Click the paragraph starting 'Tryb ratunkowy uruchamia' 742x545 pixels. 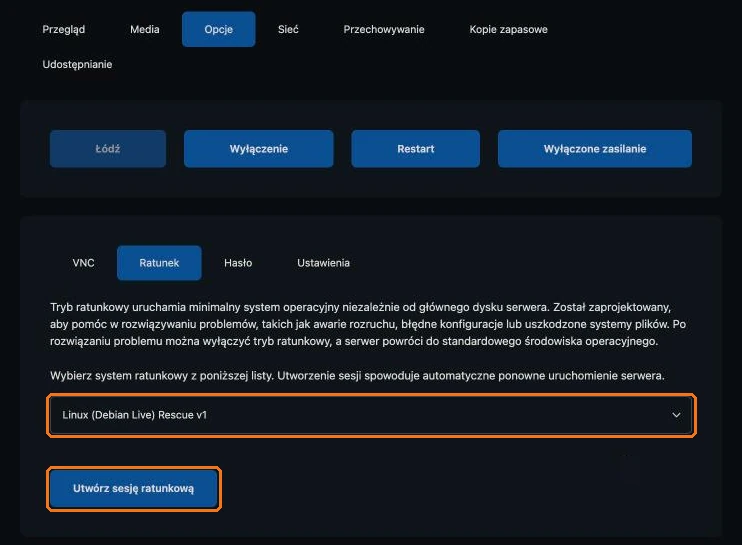pyautogui.click(x=368, y=324)
